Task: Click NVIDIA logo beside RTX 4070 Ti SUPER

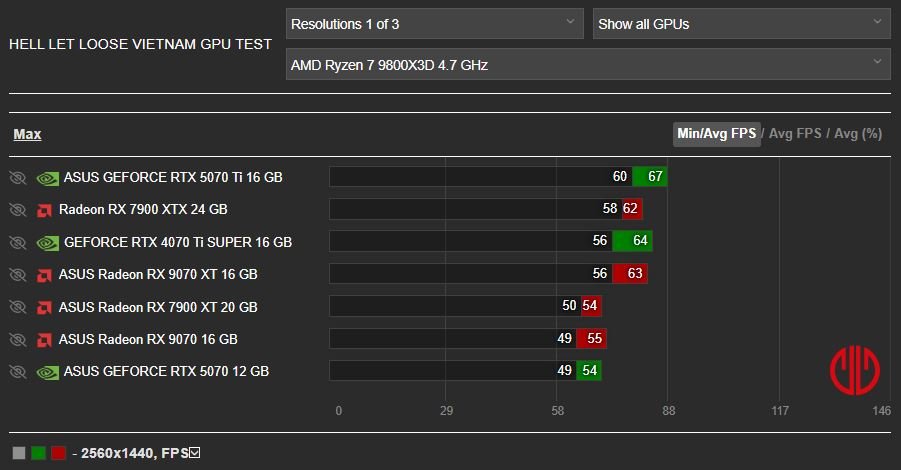Action: (x=48, y=244)
